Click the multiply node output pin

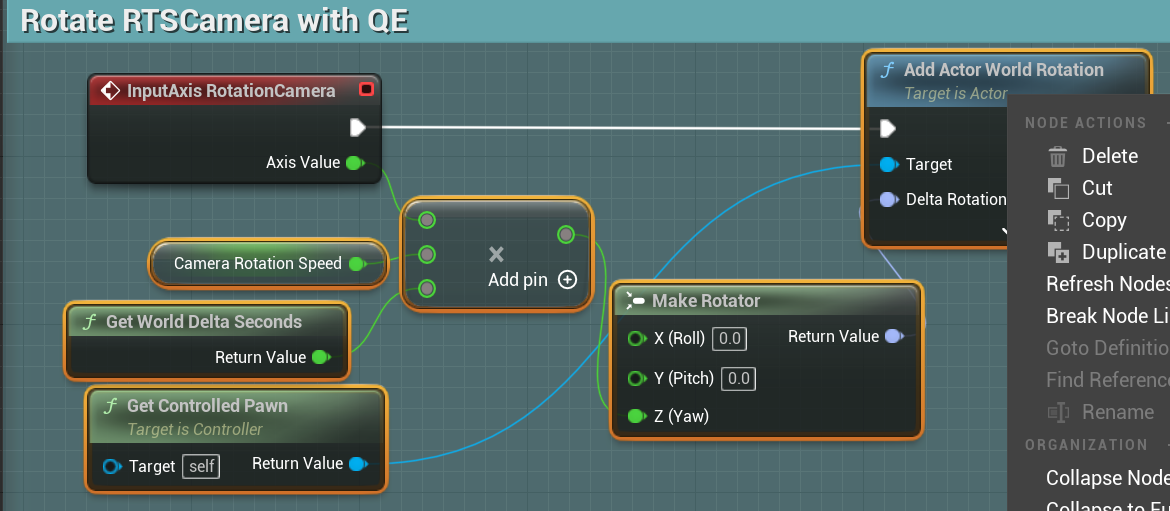566,235
